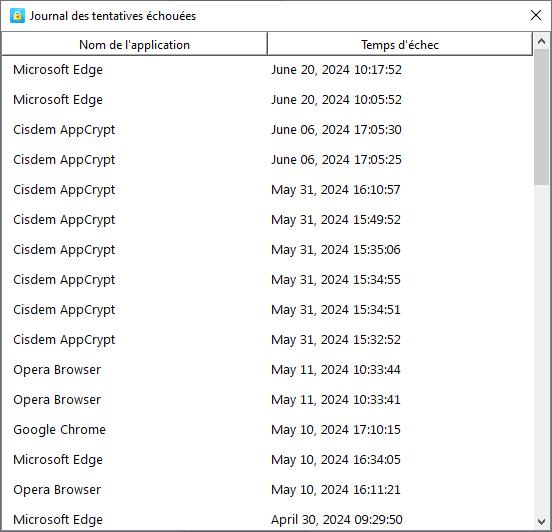Image resolution: width=552 pixels, height=532 pixels.
Task: Select the May 10, 2024 16:11:21 timestamp
Action: pyautogui.click(x=335, y=490)
